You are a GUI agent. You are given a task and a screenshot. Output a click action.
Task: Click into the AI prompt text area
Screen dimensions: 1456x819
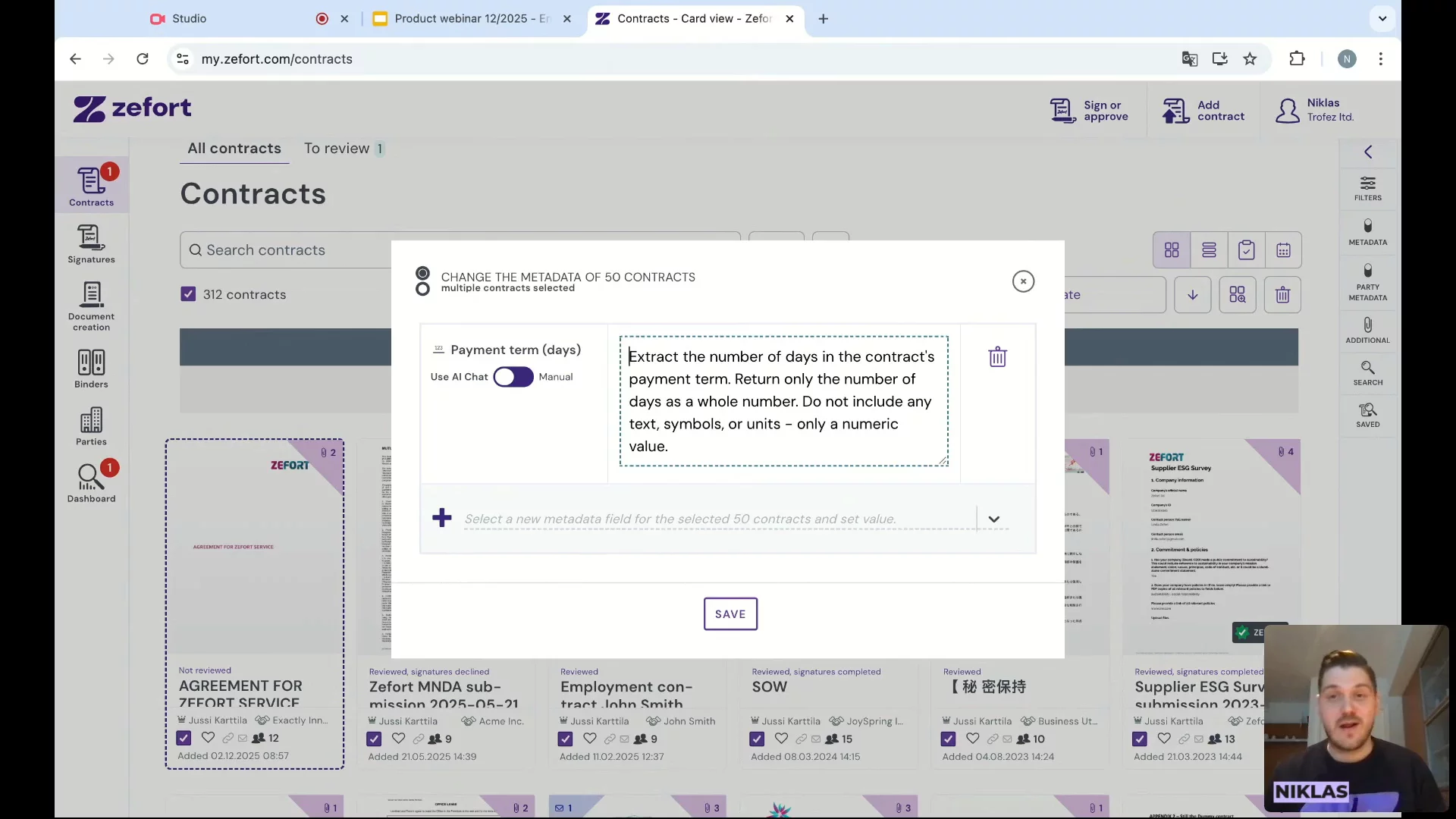(783, 401)
